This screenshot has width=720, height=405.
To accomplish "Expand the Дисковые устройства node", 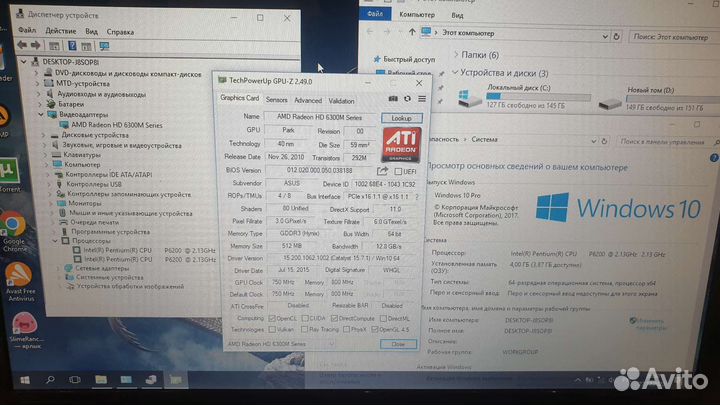I will (44, 135).
